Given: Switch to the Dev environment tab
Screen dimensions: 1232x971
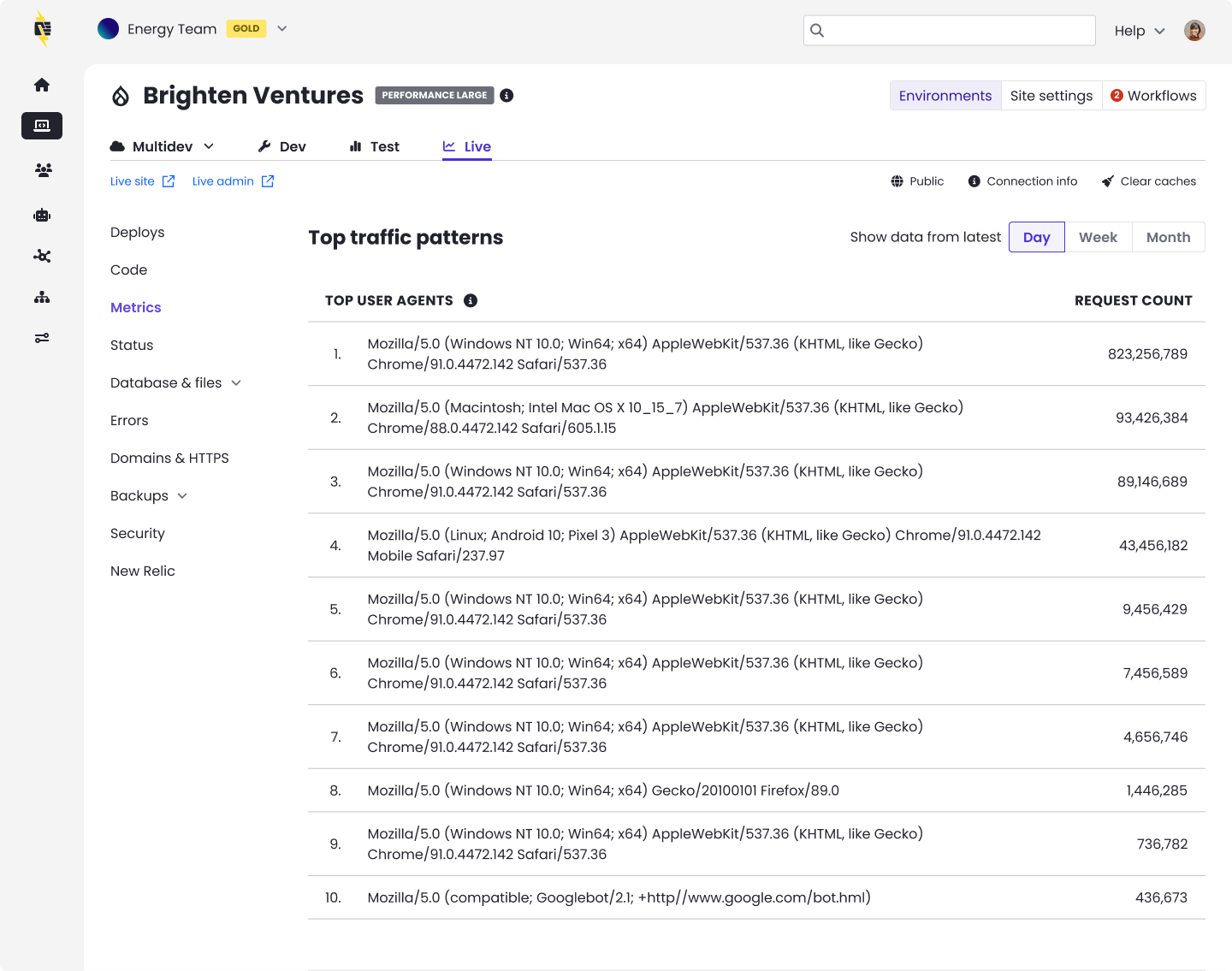Looking at the screenshot, I should pyautogui.click(x=282, y=146).
